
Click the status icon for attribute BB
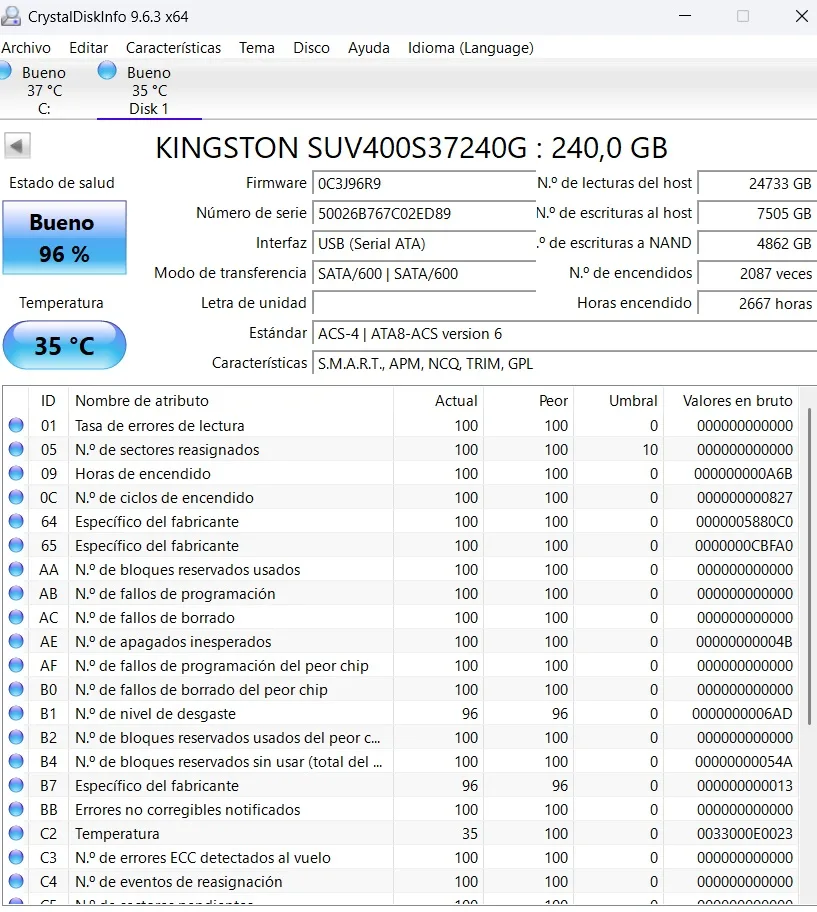[x=16, y=809]
